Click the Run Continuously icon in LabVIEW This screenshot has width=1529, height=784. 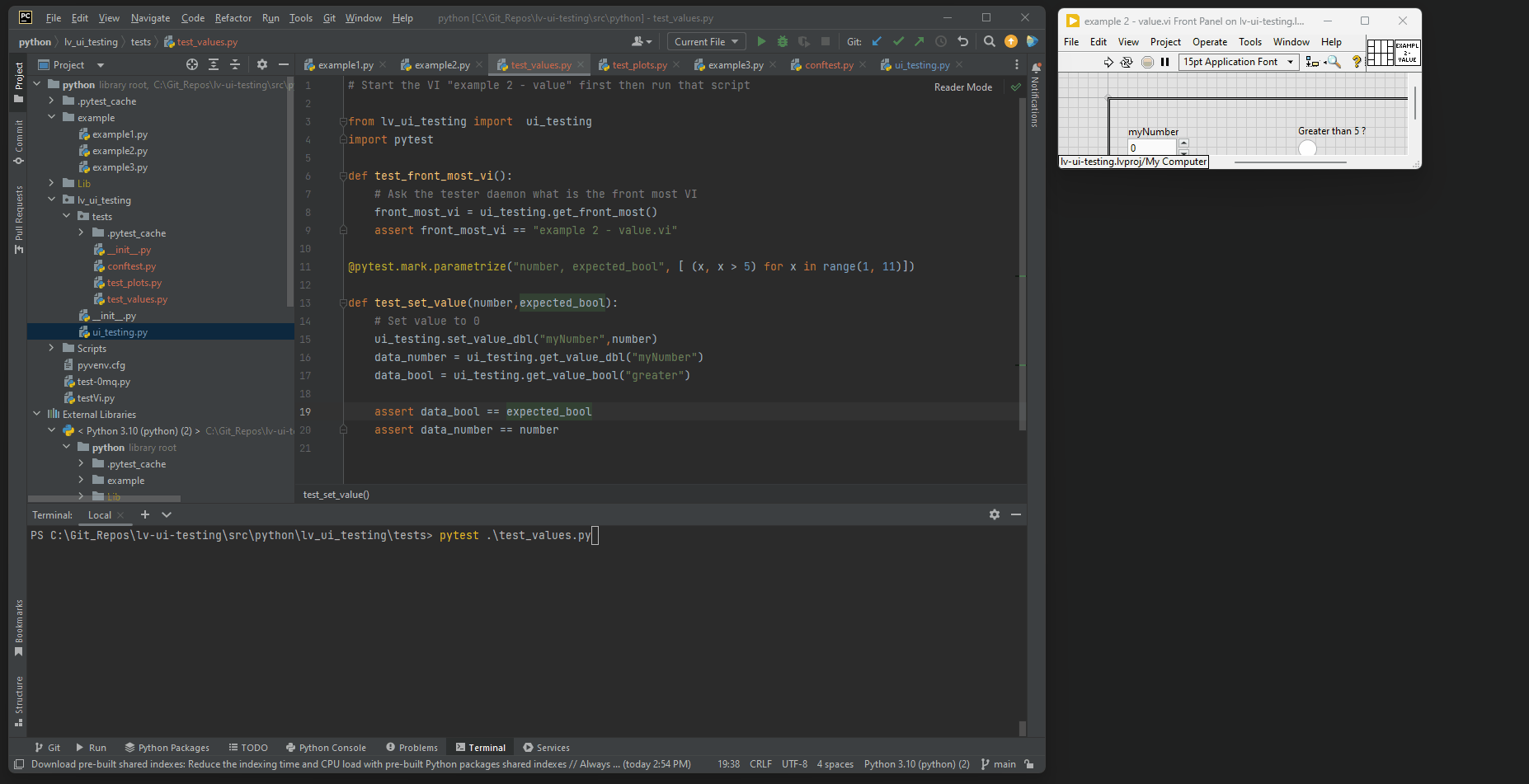pyautogui.click(x=1127, y=62)
